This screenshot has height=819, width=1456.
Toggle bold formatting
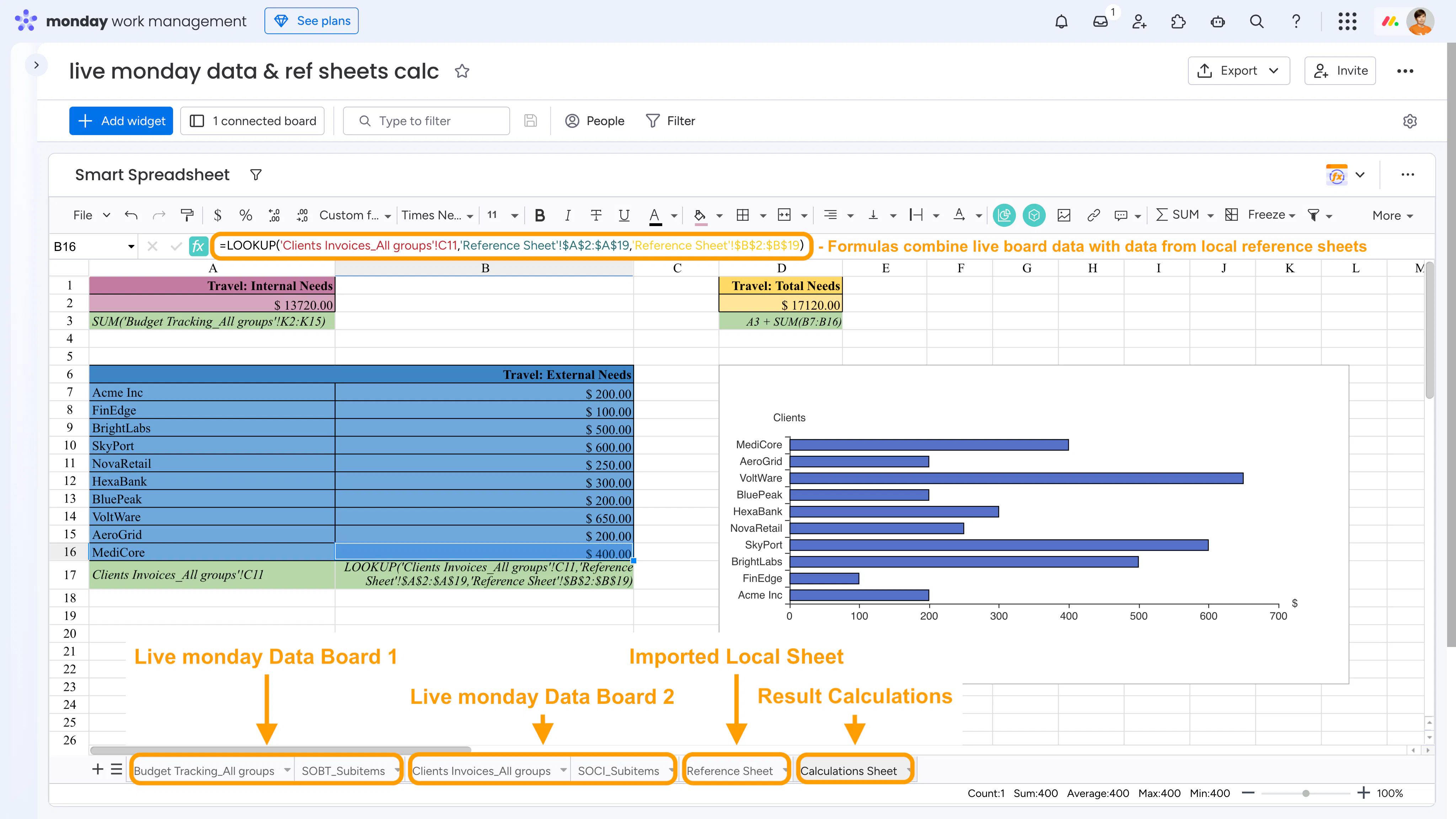(x=540, y=215)
